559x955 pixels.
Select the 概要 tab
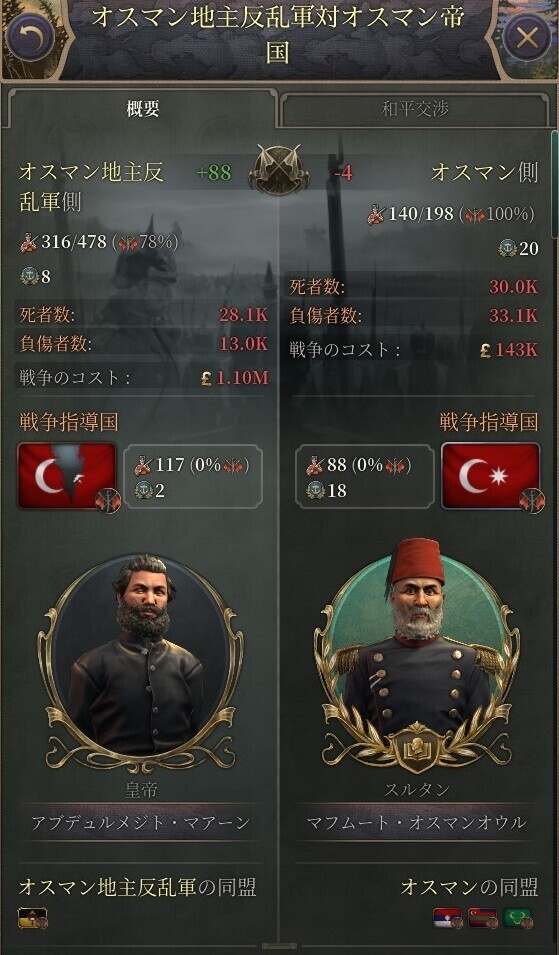point(142,108)
